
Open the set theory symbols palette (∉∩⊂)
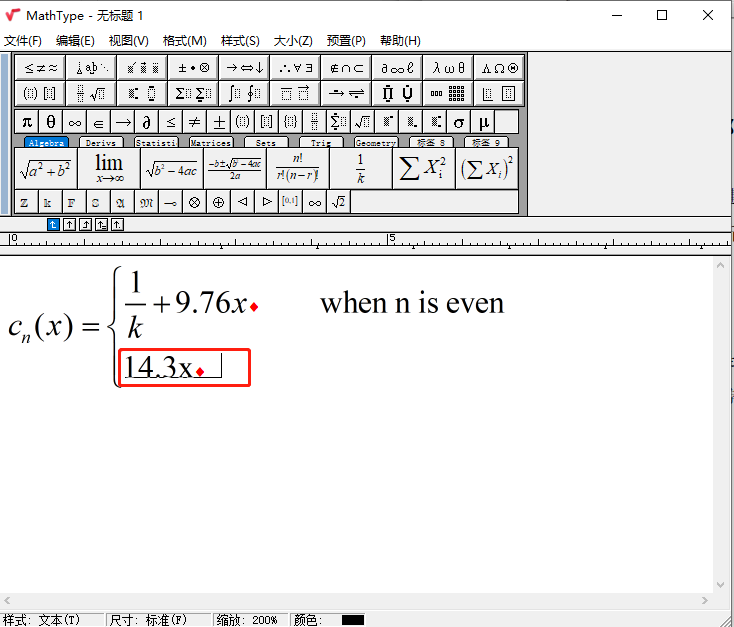pos(346,68)
